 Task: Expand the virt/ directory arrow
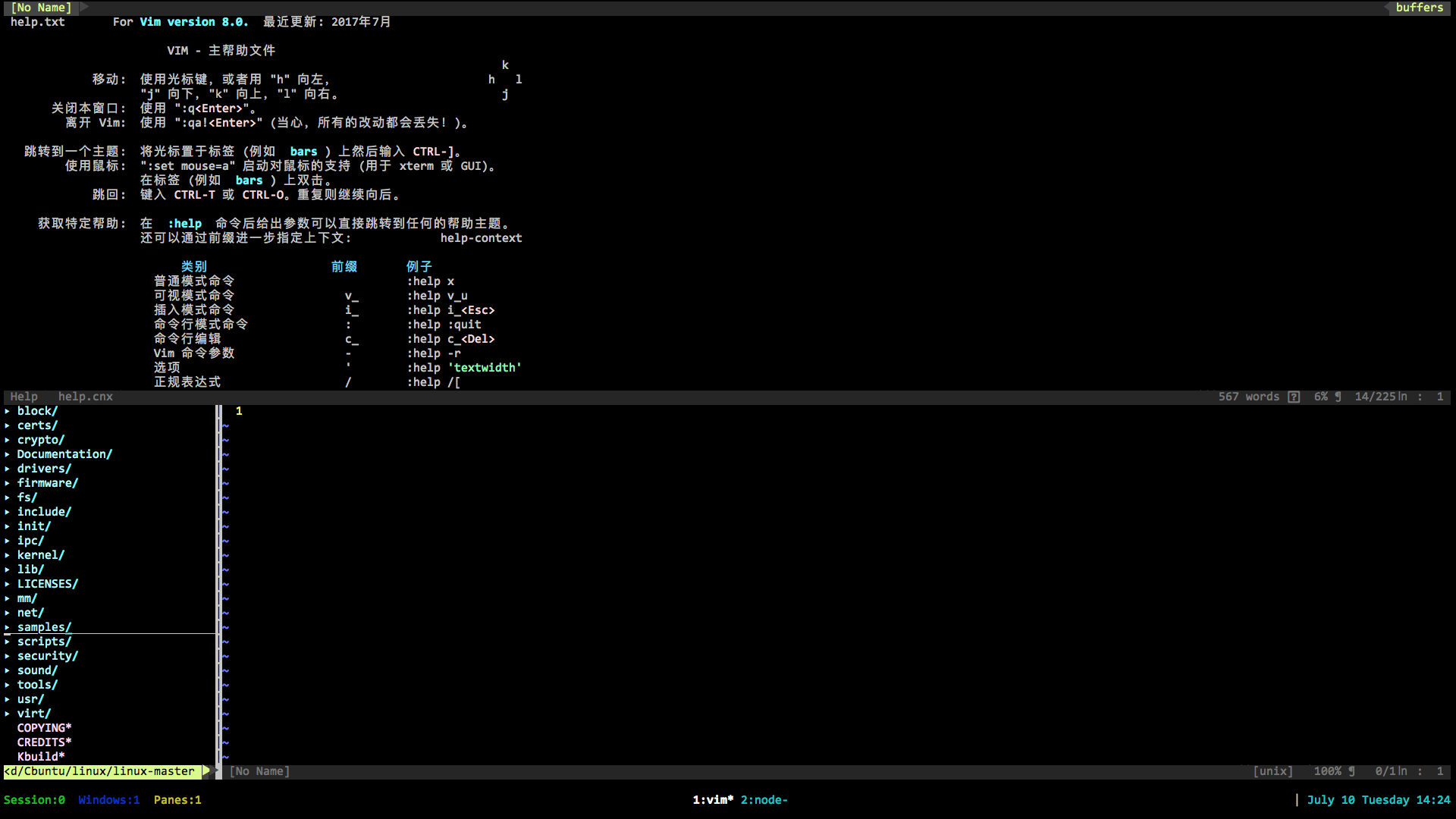(8, 714)
